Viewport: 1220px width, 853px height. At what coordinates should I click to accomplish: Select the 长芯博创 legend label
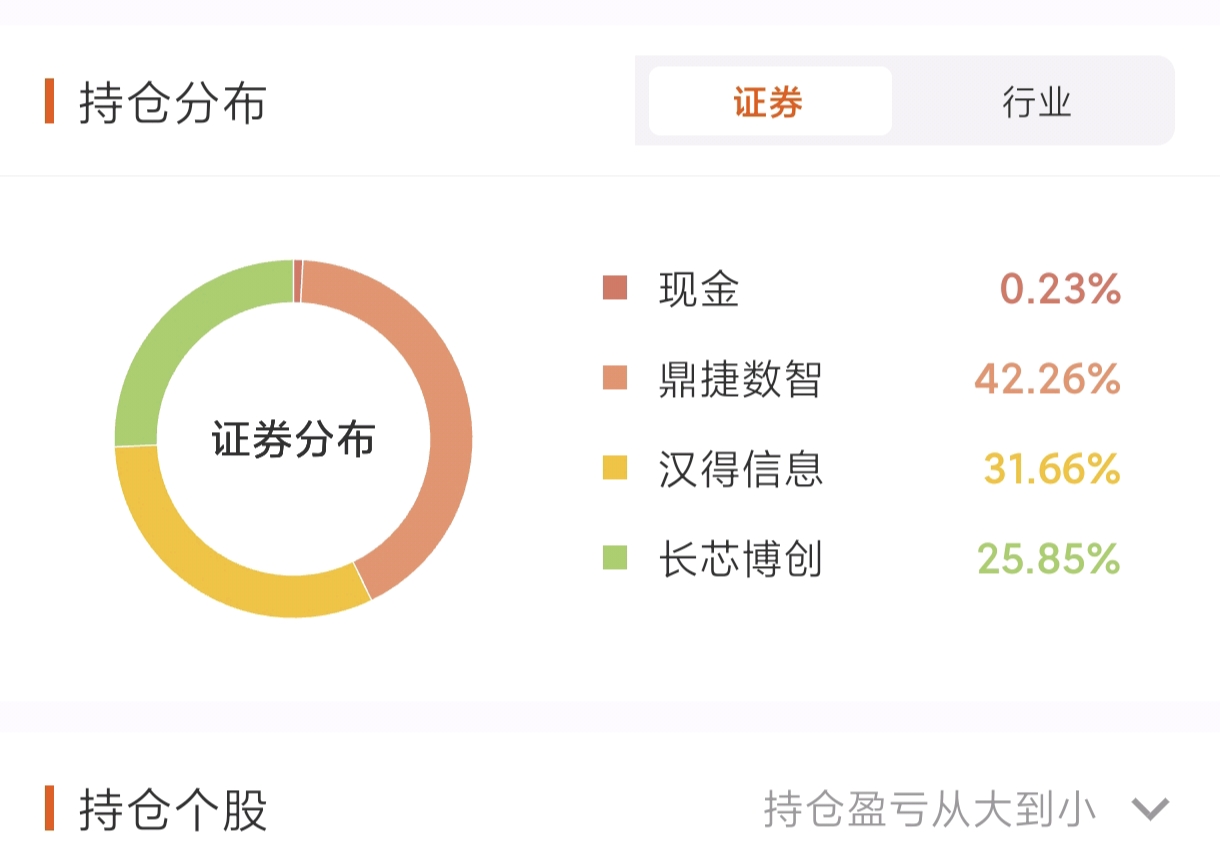(x=740, y=558)
